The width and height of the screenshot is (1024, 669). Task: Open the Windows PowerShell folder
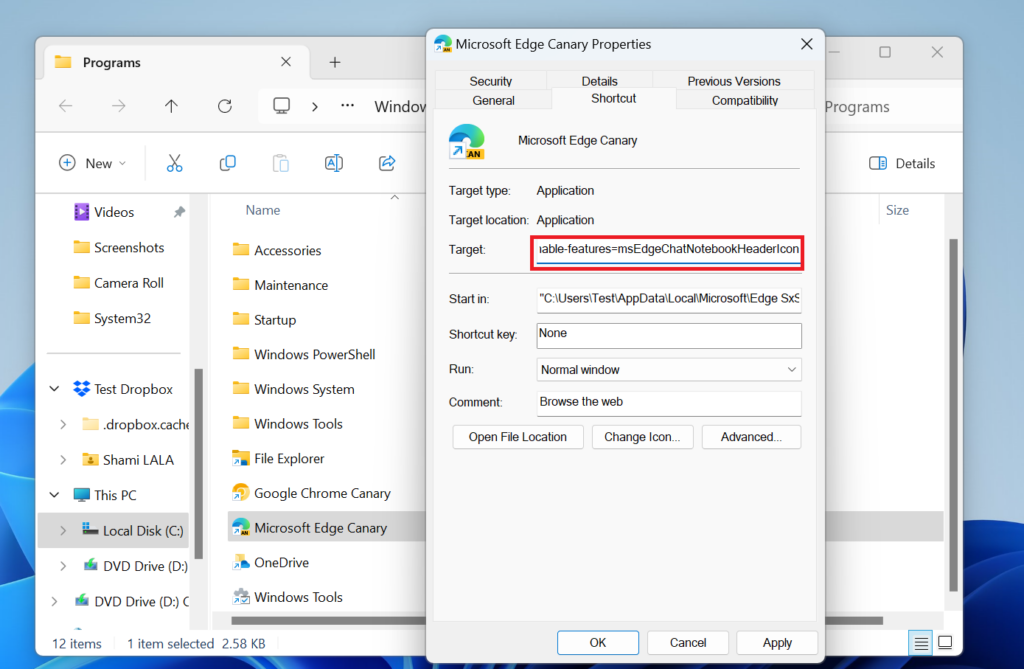[314, 354]
